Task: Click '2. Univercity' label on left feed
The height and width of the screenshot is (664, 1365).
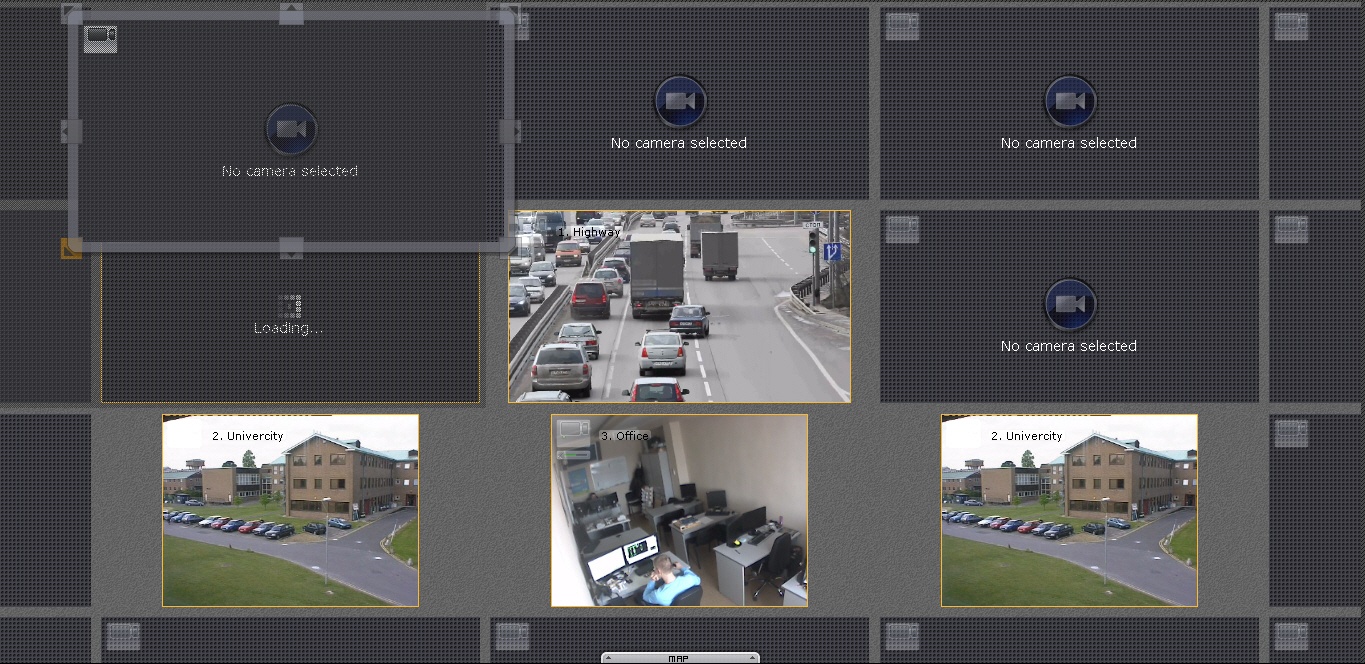Action: [248, 436]
